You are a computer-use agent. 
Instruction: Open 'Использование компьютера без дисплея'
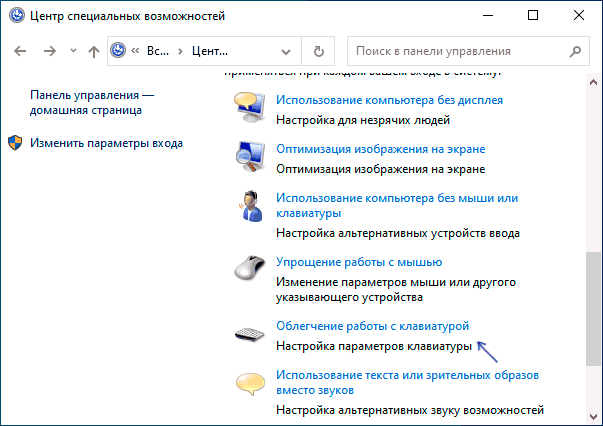(x=390, y=100)
